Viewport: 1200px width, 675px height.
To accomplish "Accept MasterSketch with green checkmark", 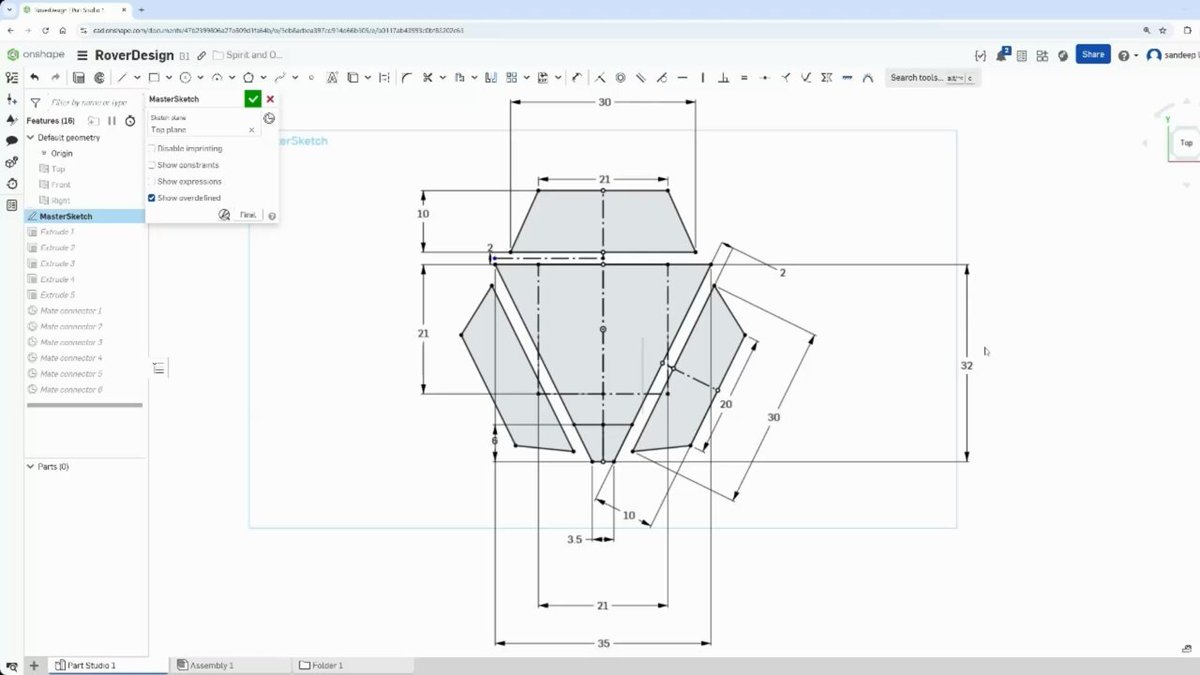I will pos(253,99).
